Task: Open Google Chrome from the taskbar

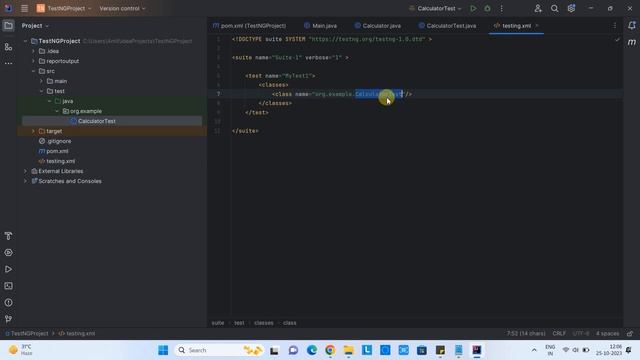Action: (x=330, y=350)
